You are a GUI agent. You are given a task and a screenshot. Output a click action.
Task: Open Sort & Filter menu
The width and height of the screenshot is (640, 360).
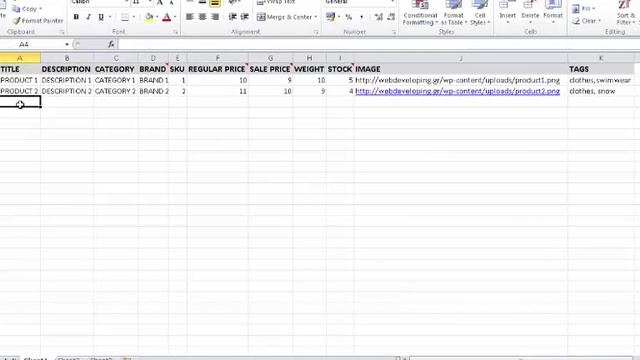pyautogui.click(x=625, y=13)
